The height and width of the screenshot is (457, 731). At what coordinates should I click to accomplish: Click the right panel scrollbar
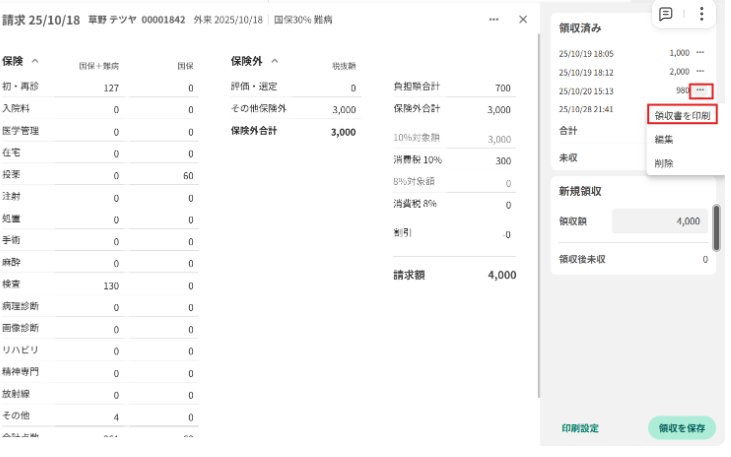pyautogui.click(x=716, y=228)
